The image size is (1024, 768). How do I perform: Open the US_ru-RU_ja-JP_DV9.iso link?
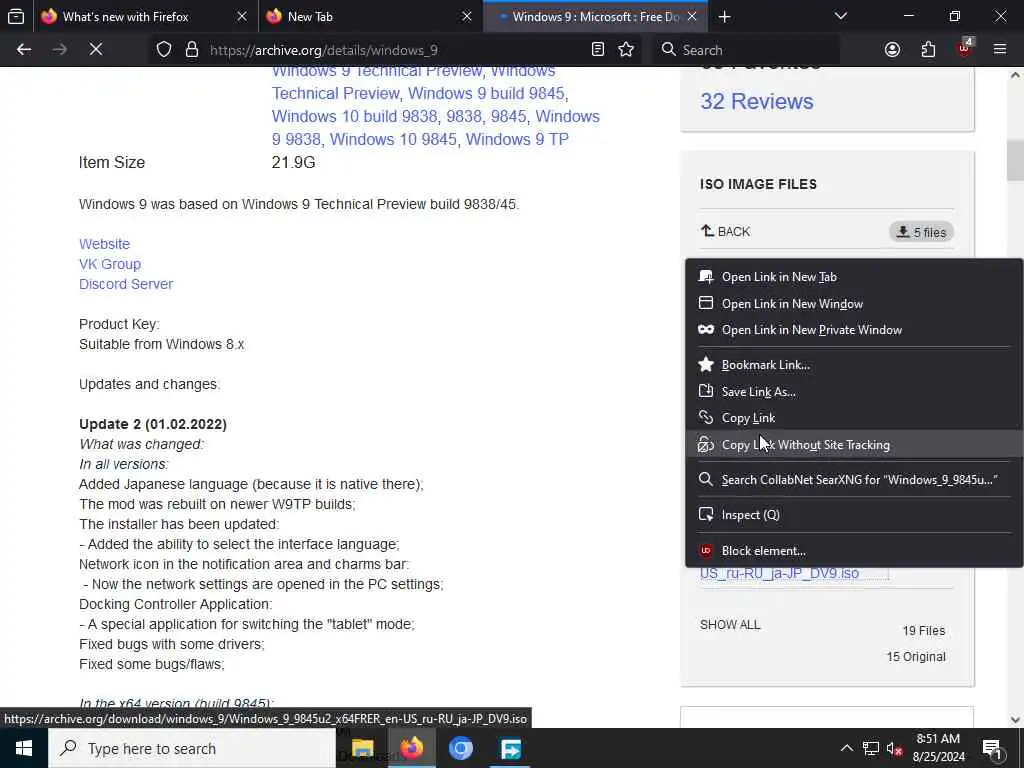point(779,573)
